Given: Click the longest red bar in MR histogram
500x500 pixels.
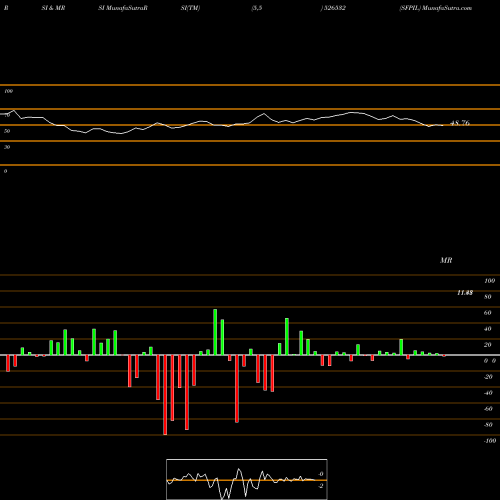Looking at the screenshot, I should [165, 395].
